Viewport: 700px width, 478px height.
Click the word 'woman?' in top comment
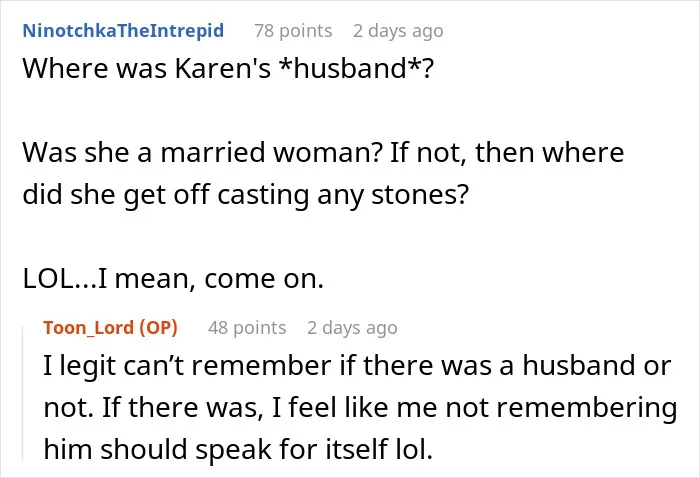tap(328, 152)
